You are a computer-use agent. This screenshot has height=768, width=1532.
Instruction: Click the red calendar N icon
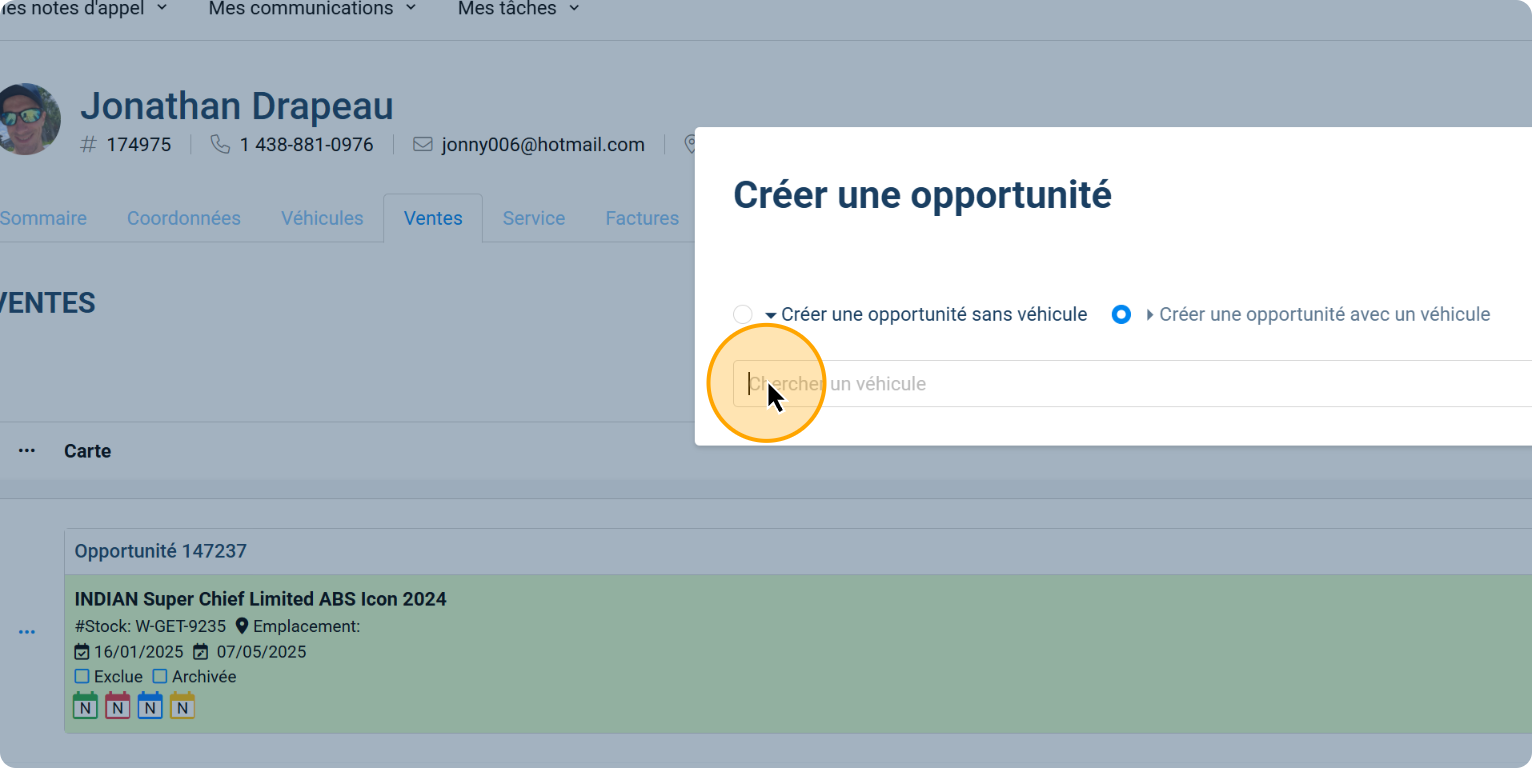(117, 706)
